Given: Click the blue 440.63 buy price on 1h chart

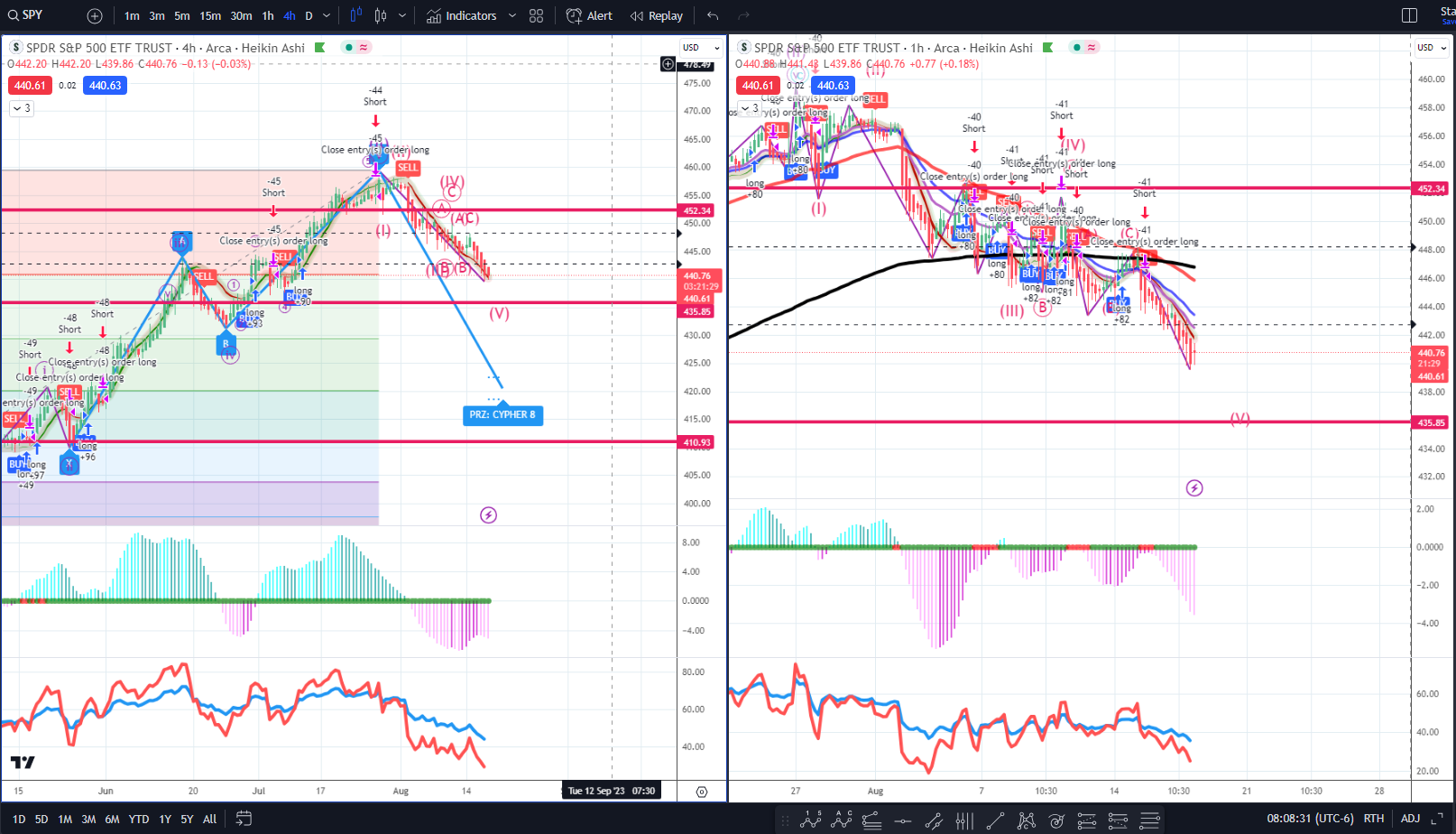Looking at the screenshot, I should (x=833, y=86).
